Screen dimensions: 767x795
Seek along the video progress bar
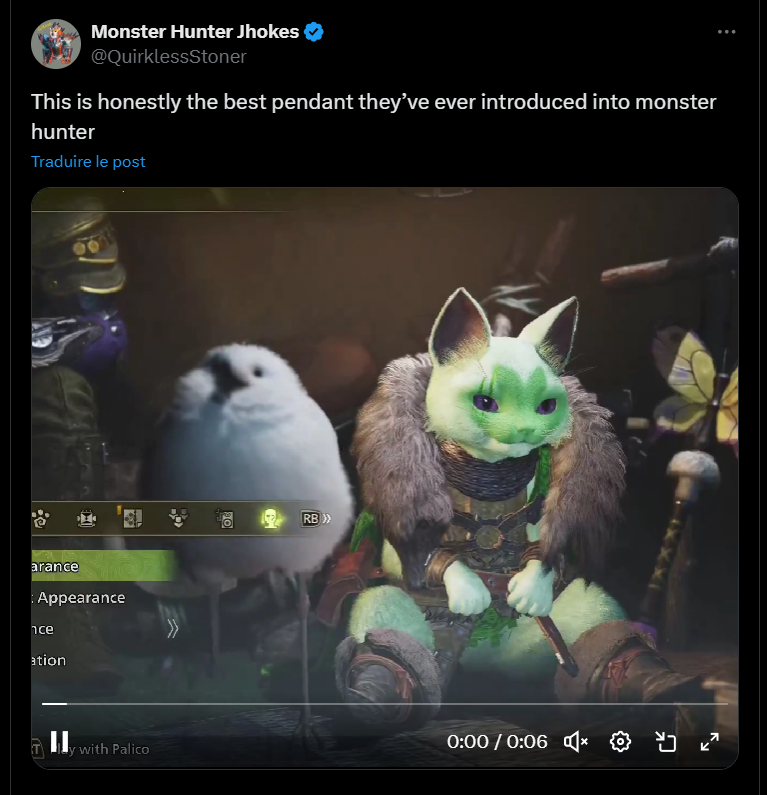(384, 704)
